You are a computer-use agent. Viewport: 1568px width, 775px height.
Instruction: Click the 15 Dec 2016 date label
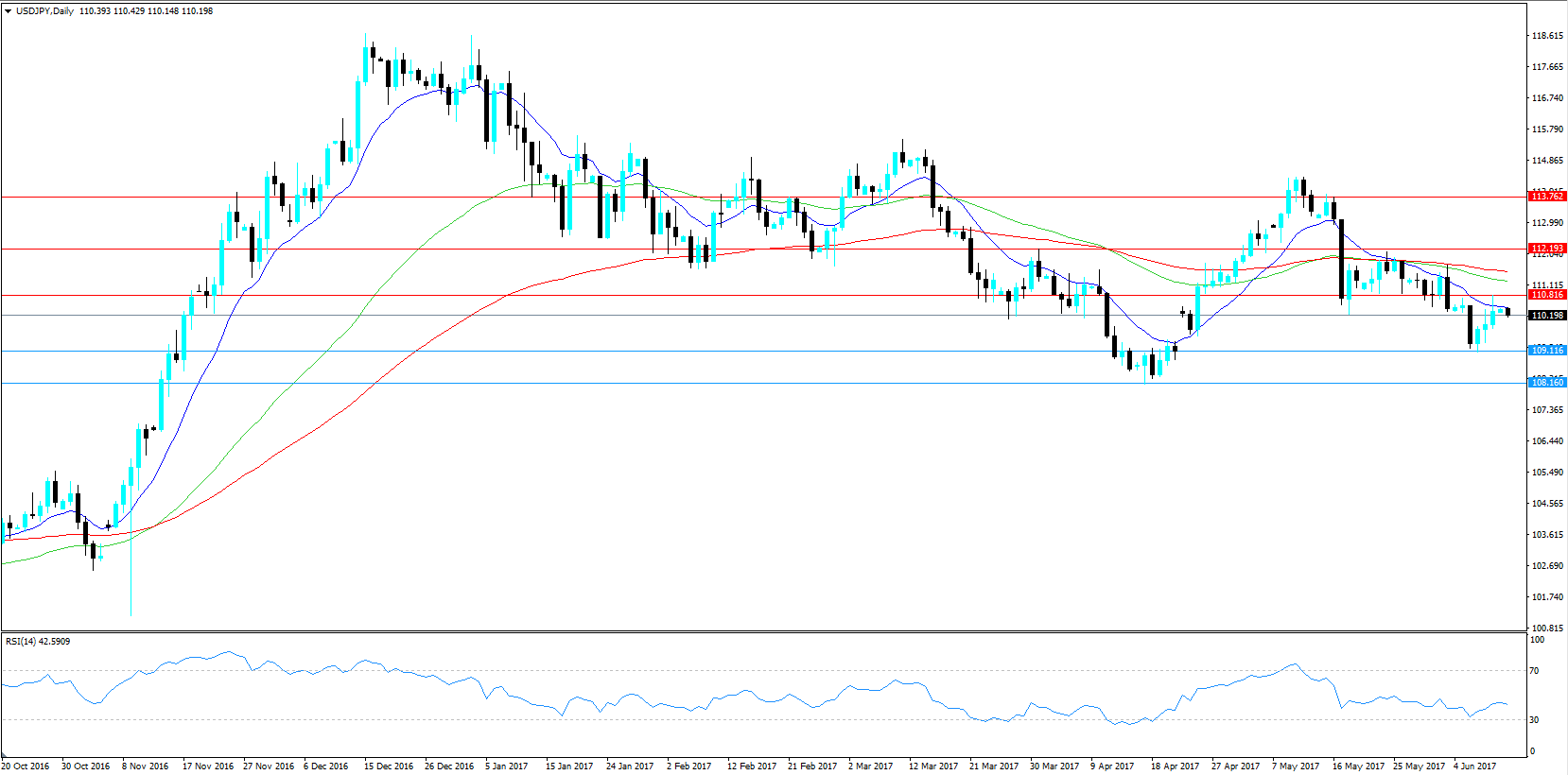(x=389, y=766)
